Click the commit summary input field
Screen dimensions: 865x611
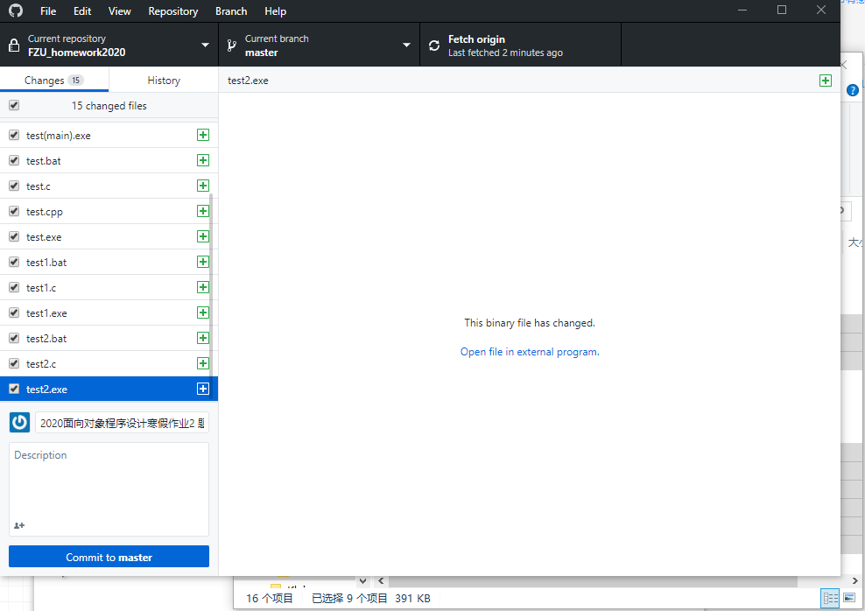coord(122,423)
